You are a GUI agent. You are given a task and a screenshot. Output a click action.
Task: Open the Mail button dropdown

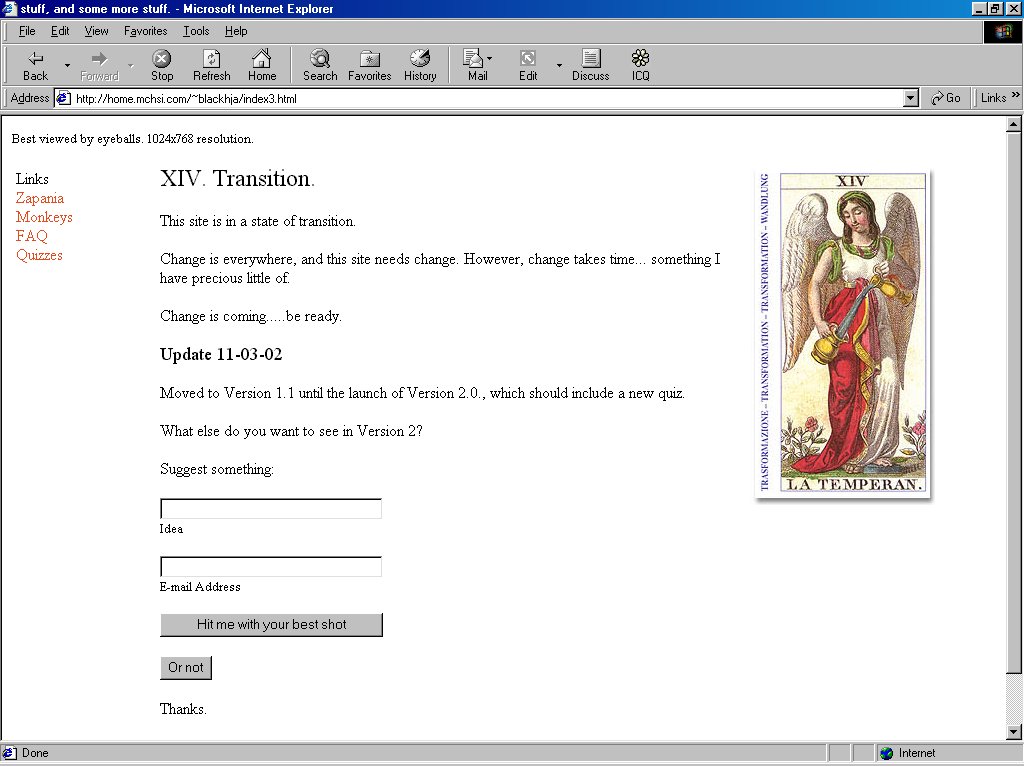pos(489,60)
